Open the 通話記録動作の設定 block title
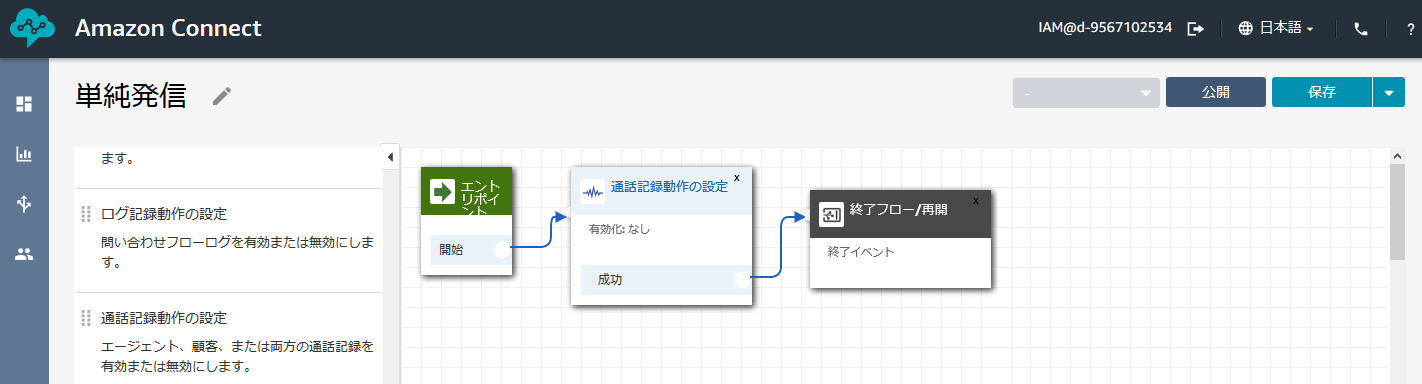1422x384 pixels. pos(669,187)
